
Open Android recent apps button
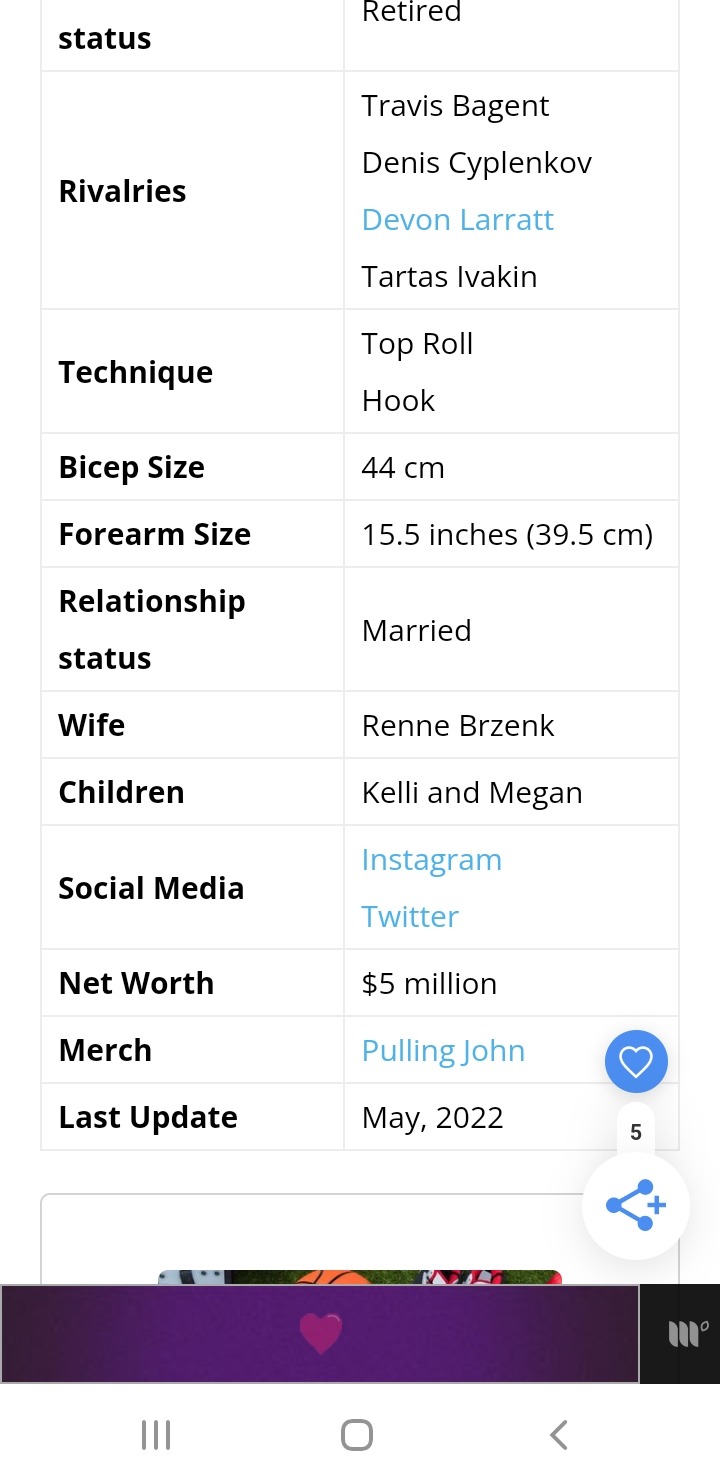click(x=156, y=1435)
